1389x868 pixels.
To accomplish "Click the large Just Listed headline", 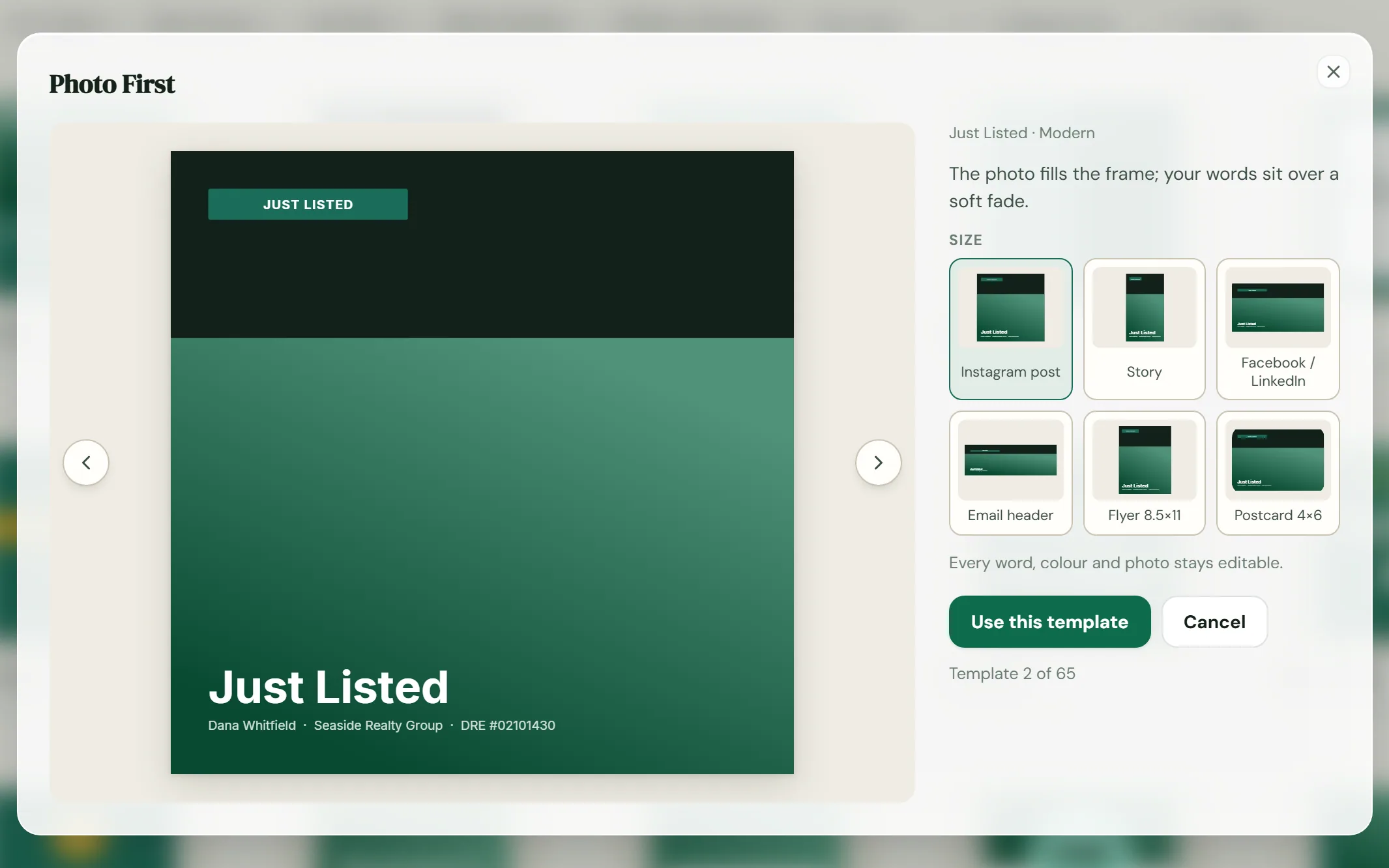I will tap(329, 687).
